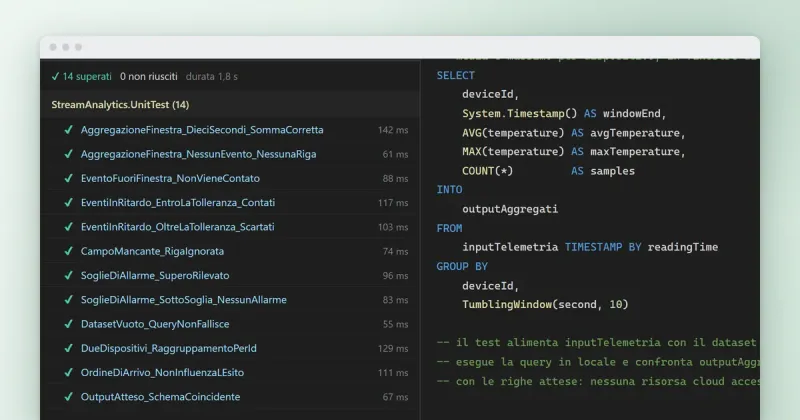This screenshot has width=800, height=420.
Task: Filter by the 14 superati label
Action: pyautogui.click(x=87, y=77)
